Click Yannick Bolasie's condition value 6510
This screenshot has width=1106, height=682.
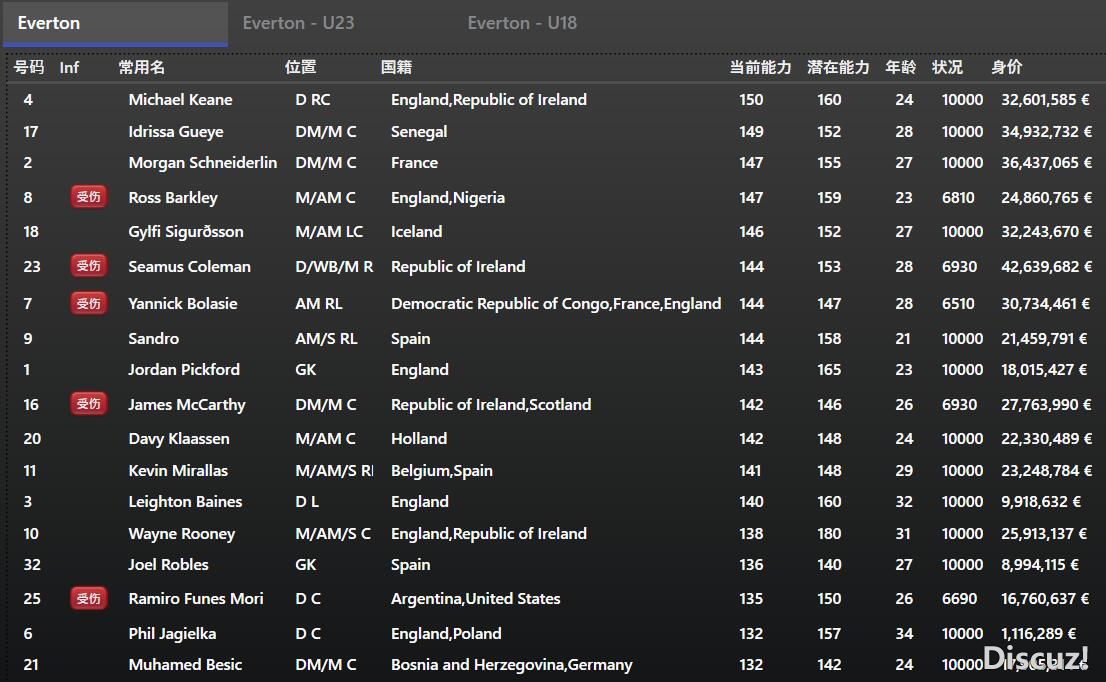point(958,304)
